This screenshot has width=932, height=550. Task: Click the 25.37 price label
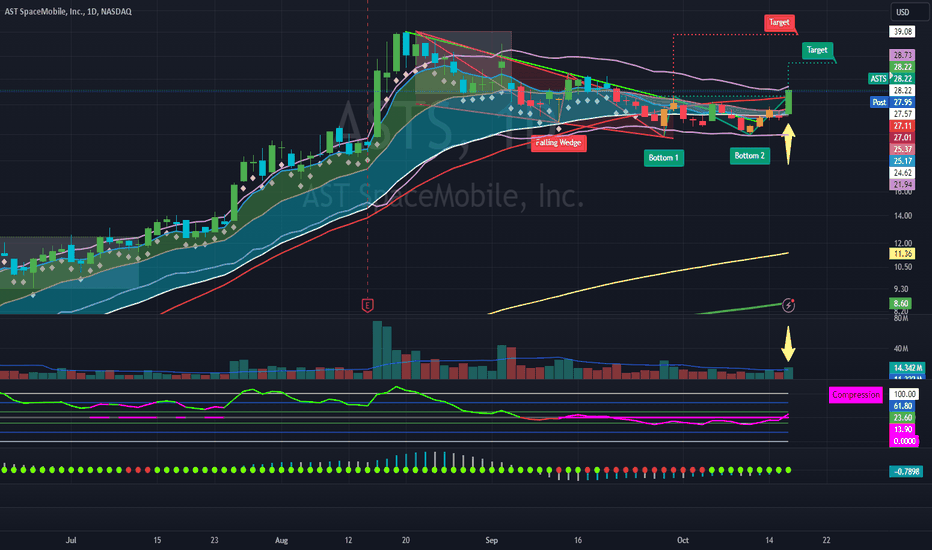(902, 149)
